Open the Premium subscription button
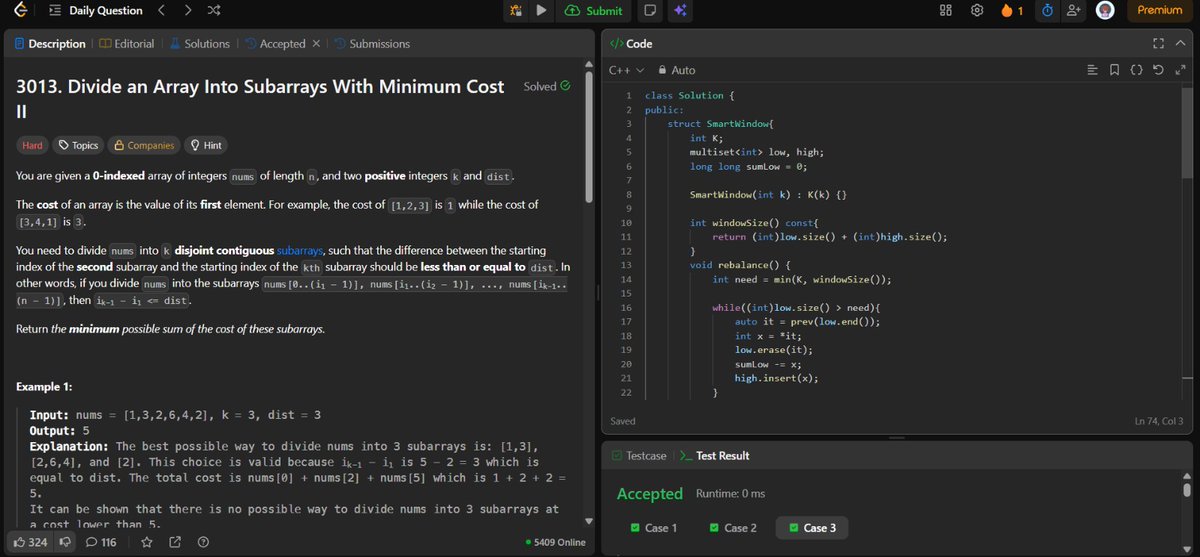The image size is (1200, 557). [1160, 11]
